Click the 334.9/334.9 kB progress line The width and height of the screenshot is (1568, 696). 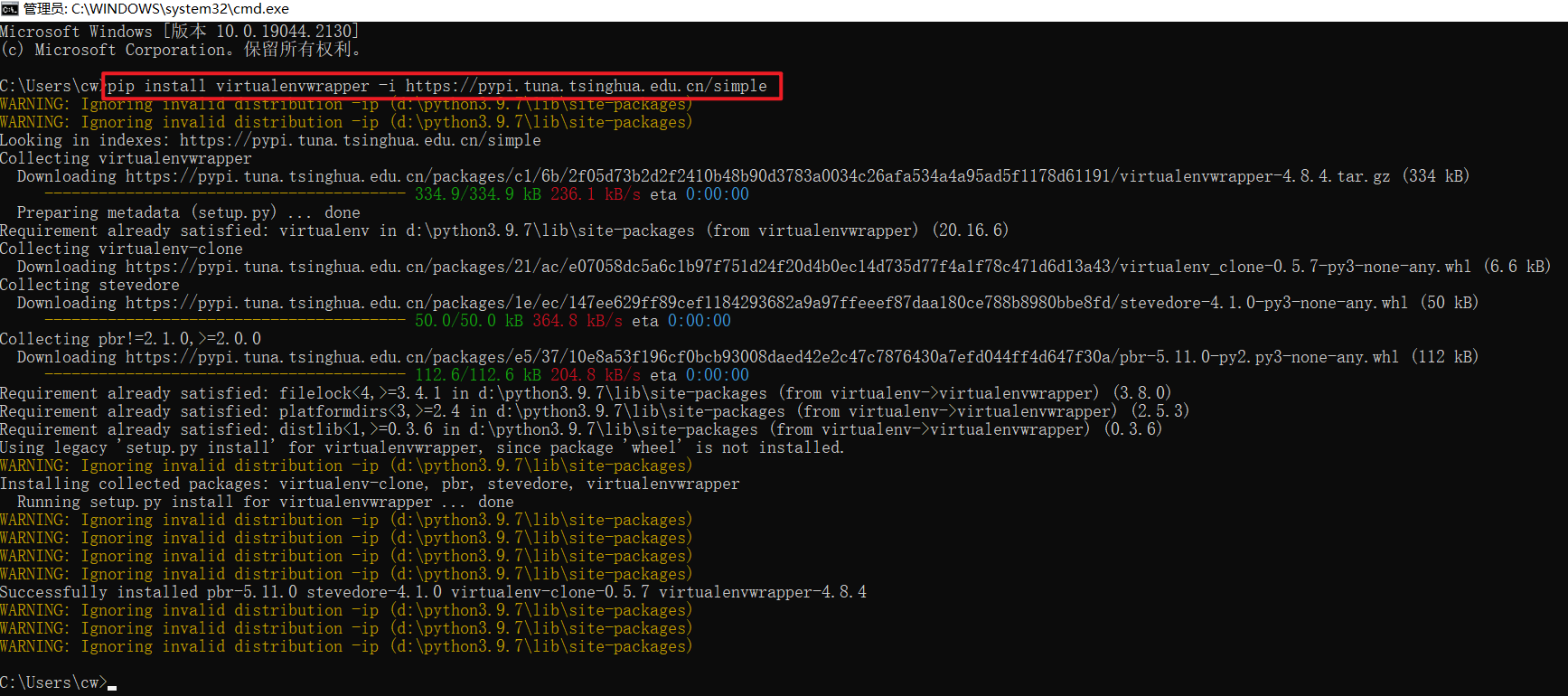coord(397,194)
